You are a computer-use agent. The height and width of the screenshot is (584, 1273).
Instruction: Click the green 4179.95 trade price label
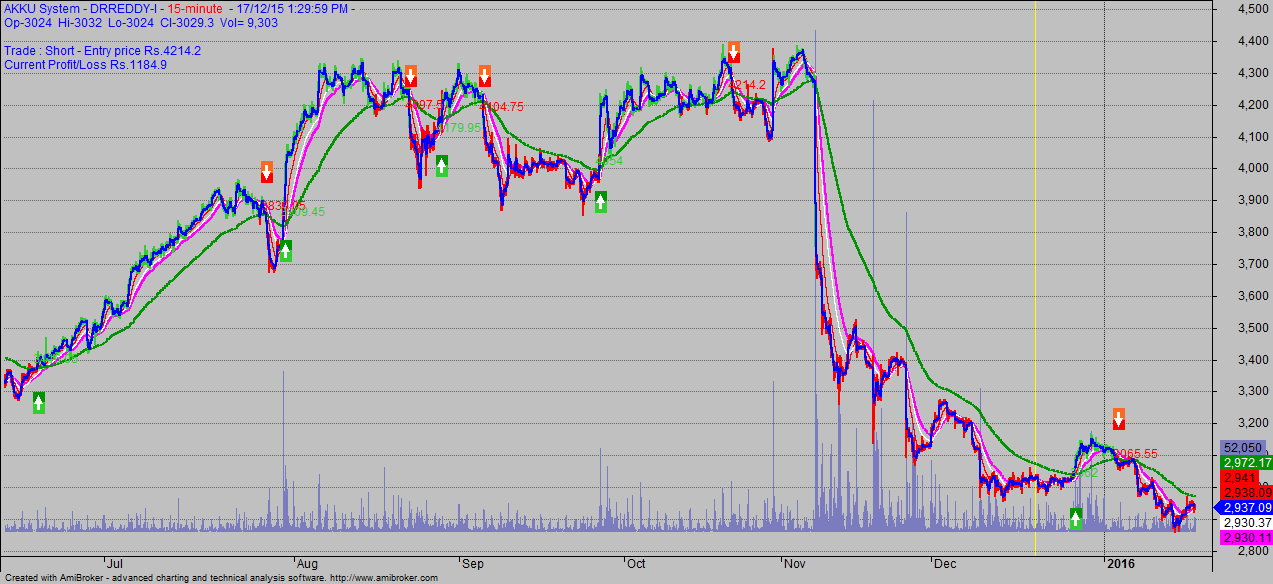(x=460, y=128)
